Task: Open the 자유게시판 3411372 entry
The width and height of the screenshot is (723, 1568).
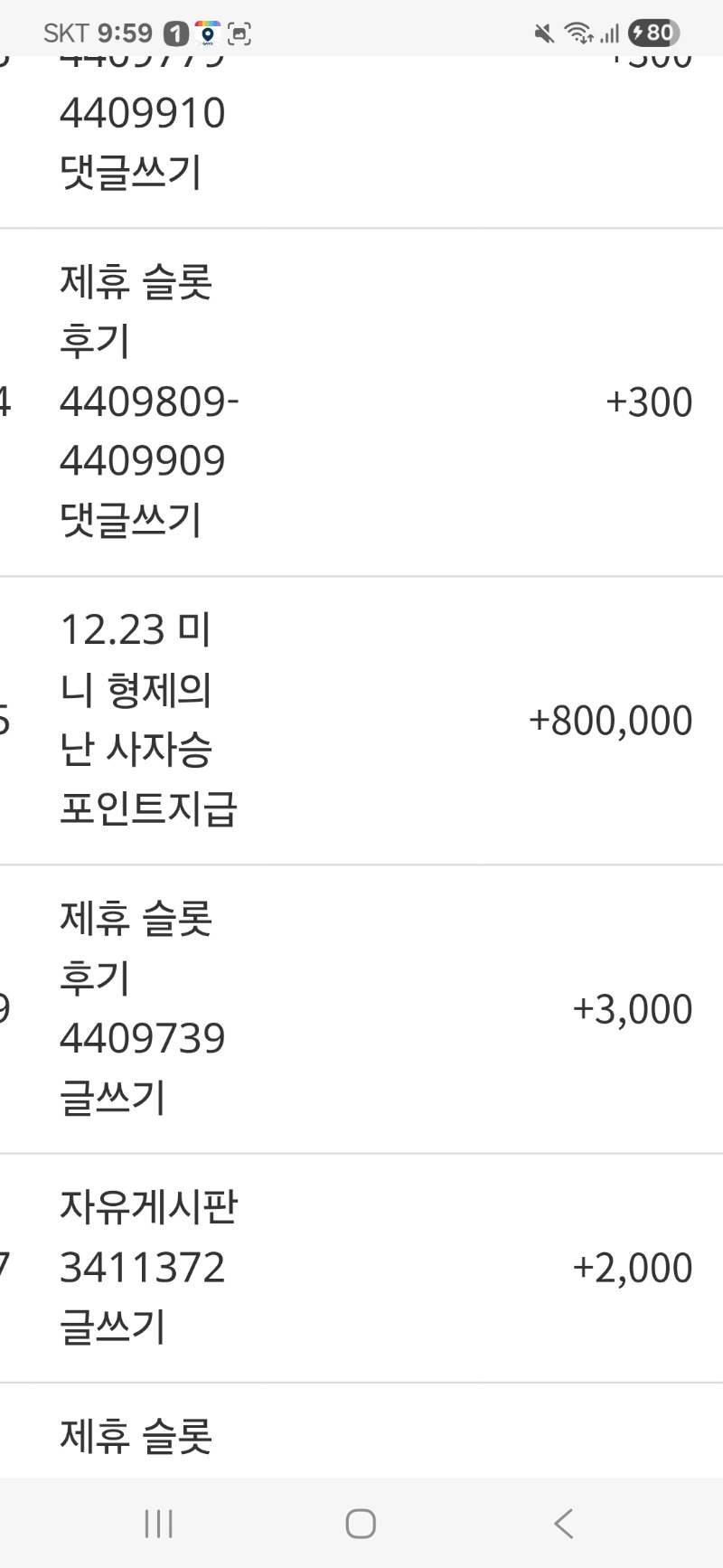Action: 147,1267
